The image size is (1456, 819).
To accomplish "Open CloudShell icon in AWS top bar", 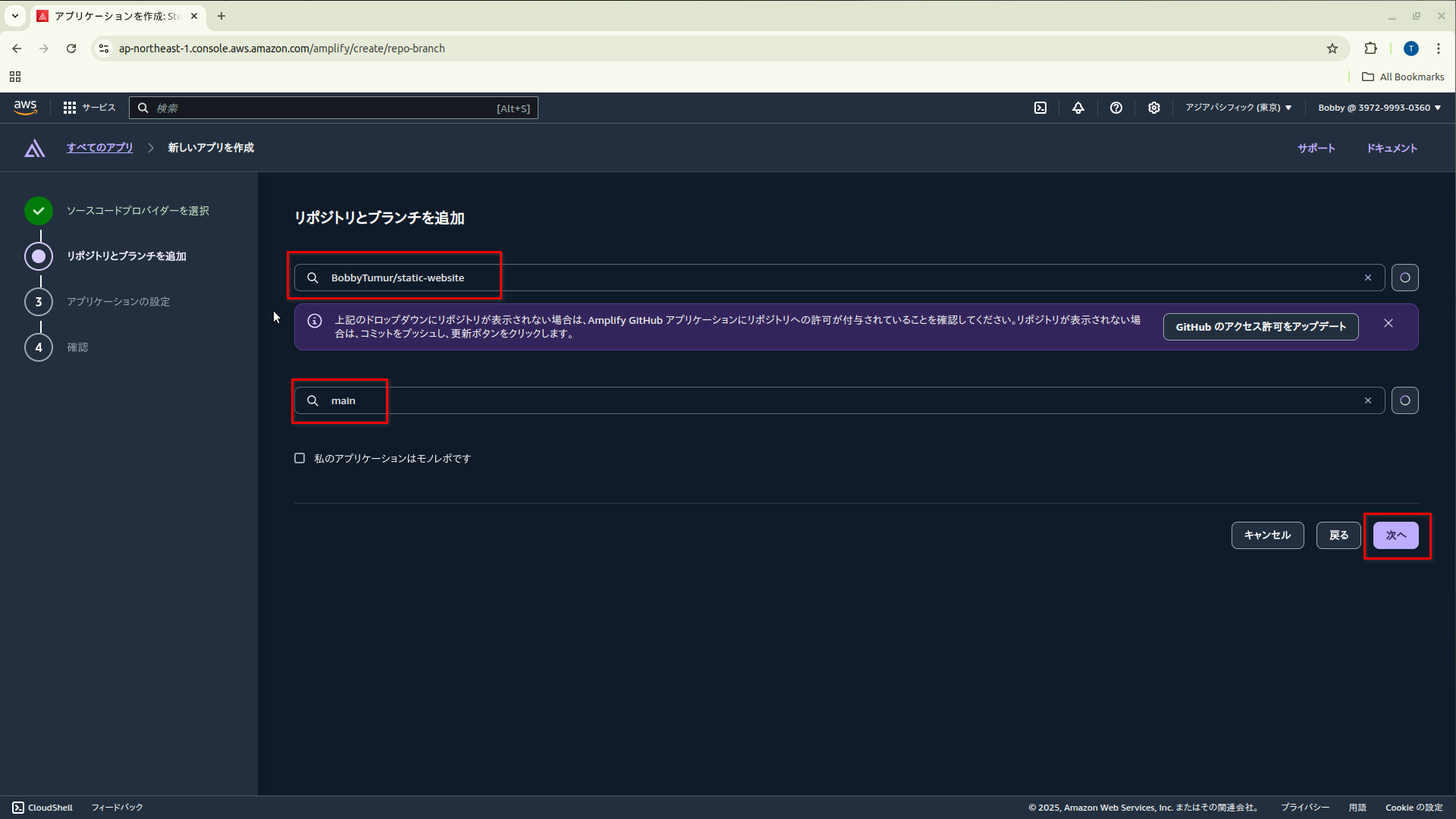I will pyautogui.click(x=1040, y=108).
